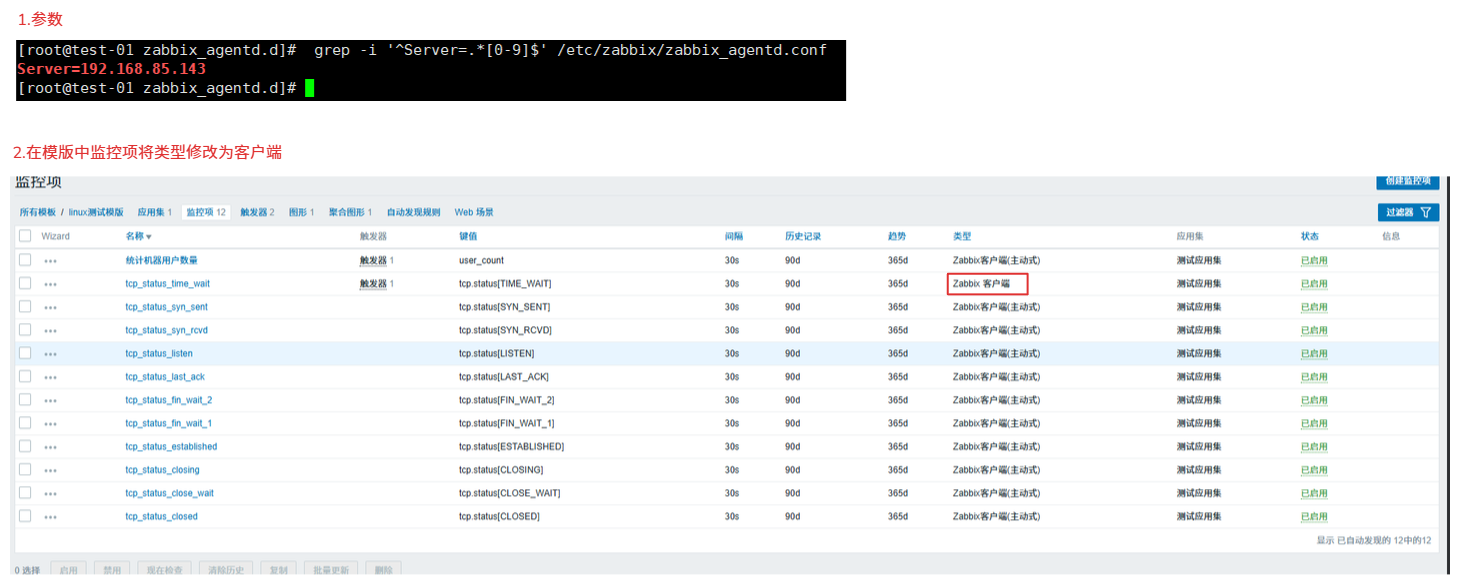Open wizard dots menu for tcp_status_syn_sent

coord(50,308)
